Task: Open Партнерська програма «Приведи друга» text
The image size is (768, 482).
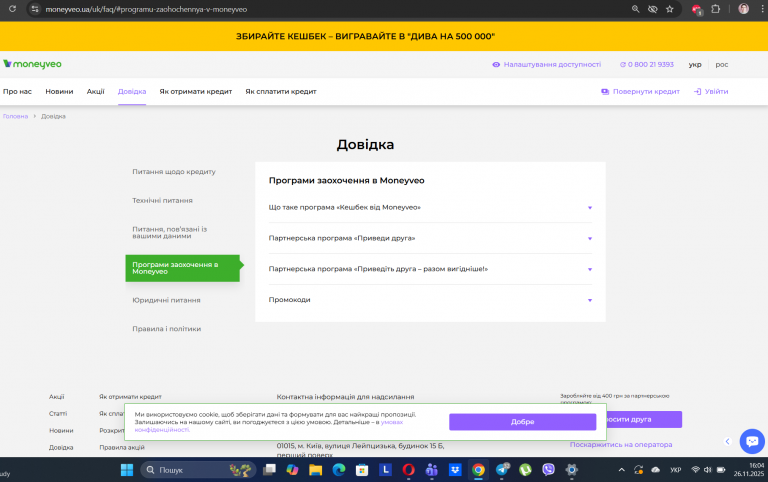Action: [341, 238]
